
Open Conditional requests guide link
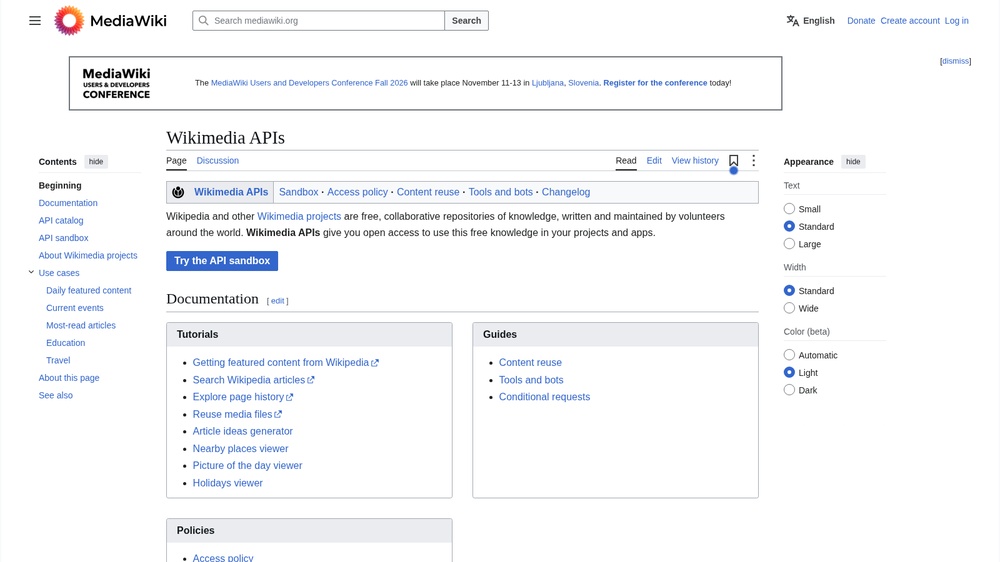tap(544, 397)
